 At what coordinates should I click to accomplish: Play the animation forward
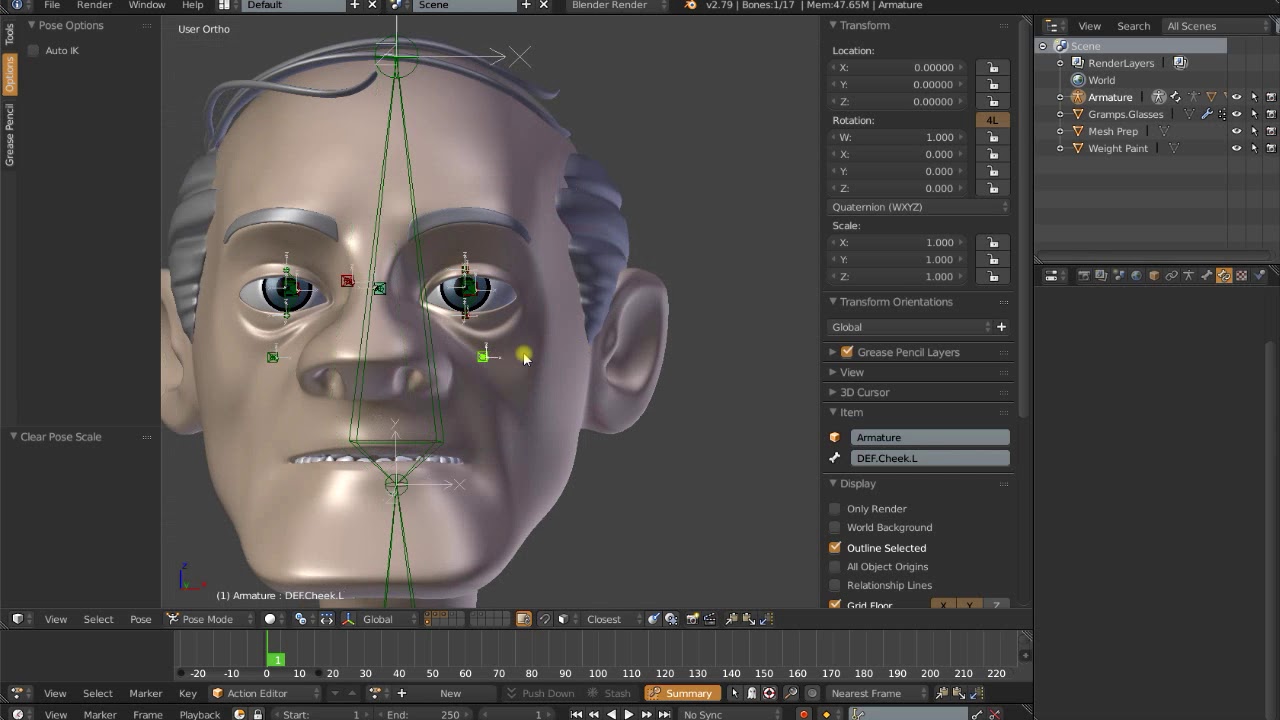point(628,714)
